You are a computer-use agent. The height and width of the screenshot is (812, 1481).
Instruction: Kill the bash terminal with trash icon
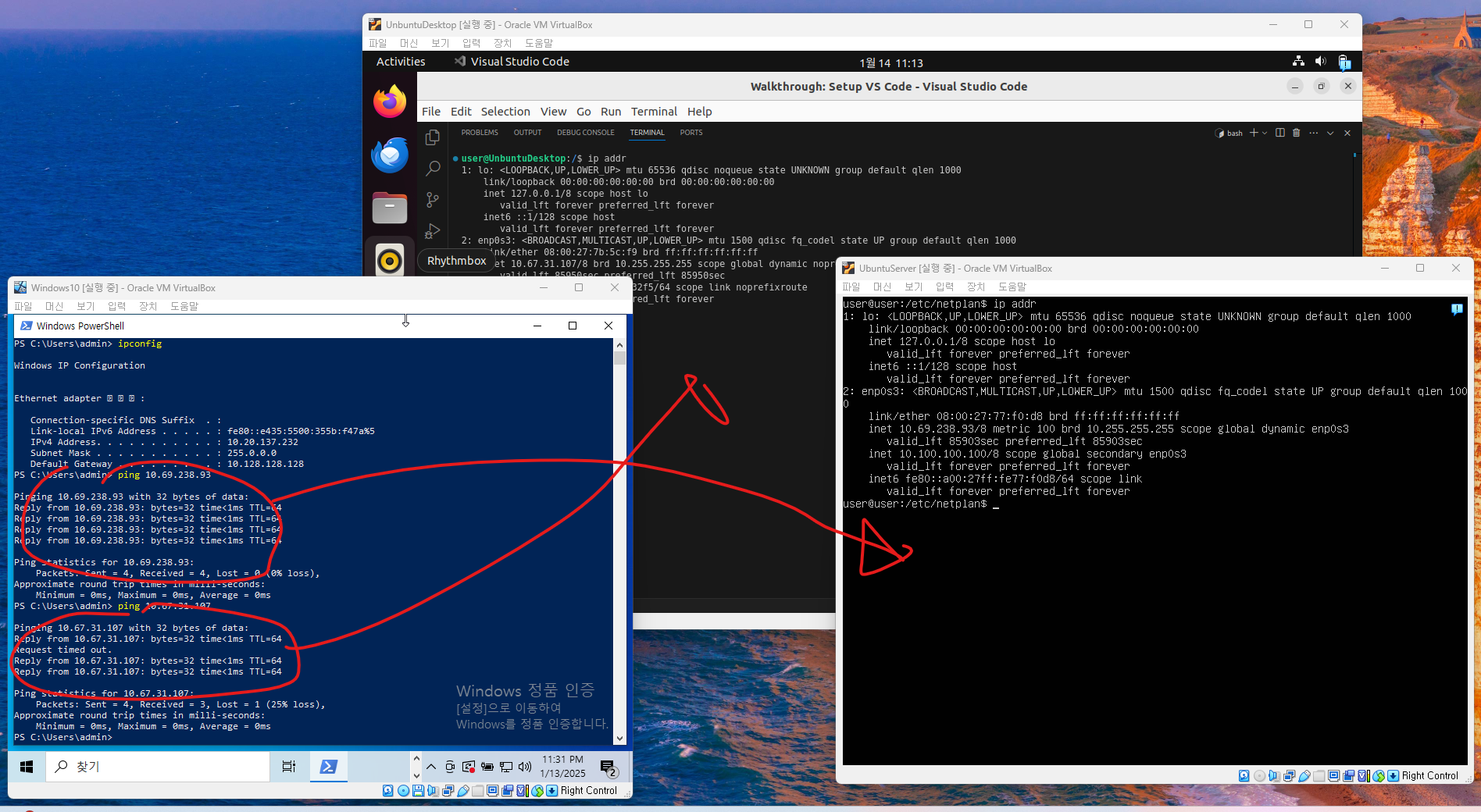pos(1297,133)
